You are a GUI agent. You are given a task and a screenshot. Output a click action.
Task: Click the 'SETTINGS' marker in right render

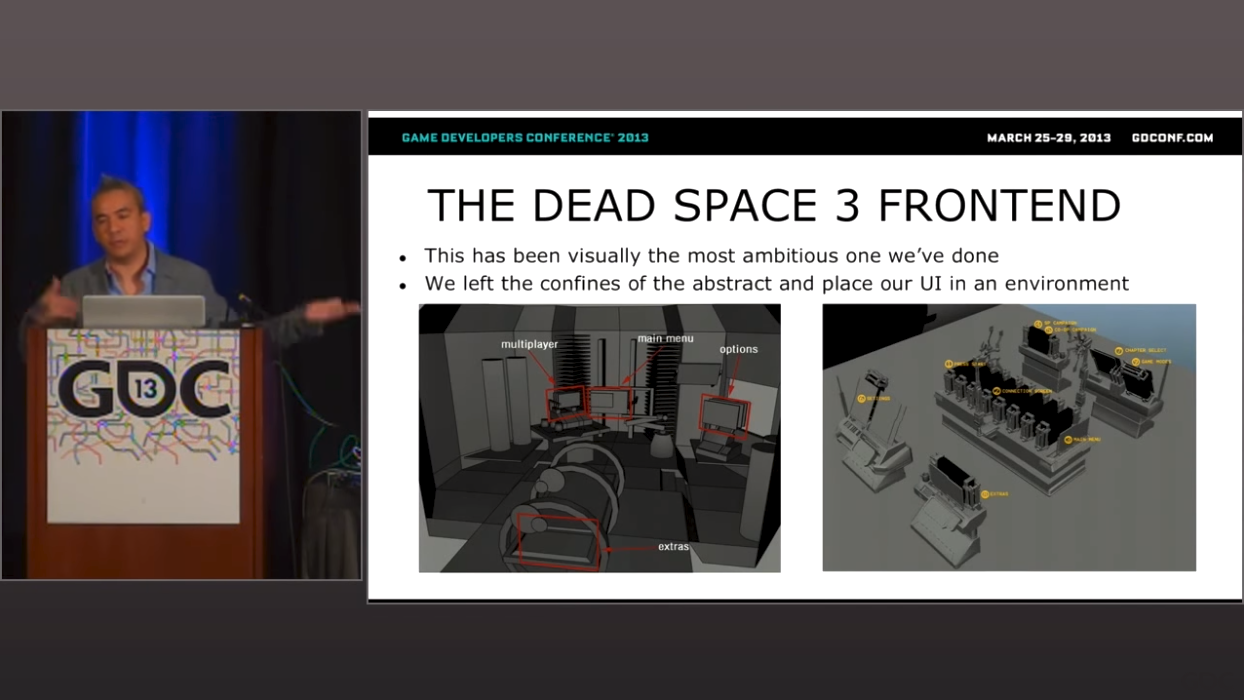point(873,398)
